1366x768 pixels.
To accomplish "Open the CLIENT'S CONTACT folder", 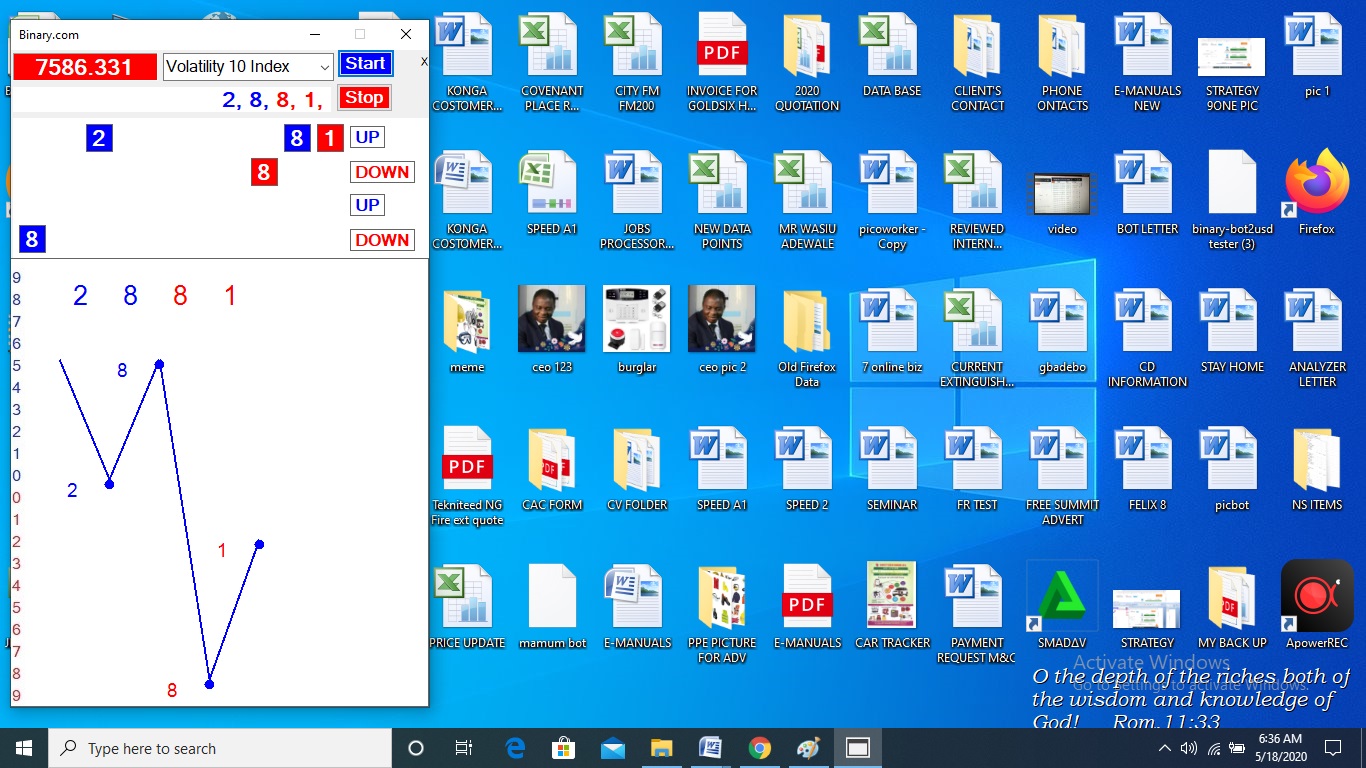I will 977,62.
